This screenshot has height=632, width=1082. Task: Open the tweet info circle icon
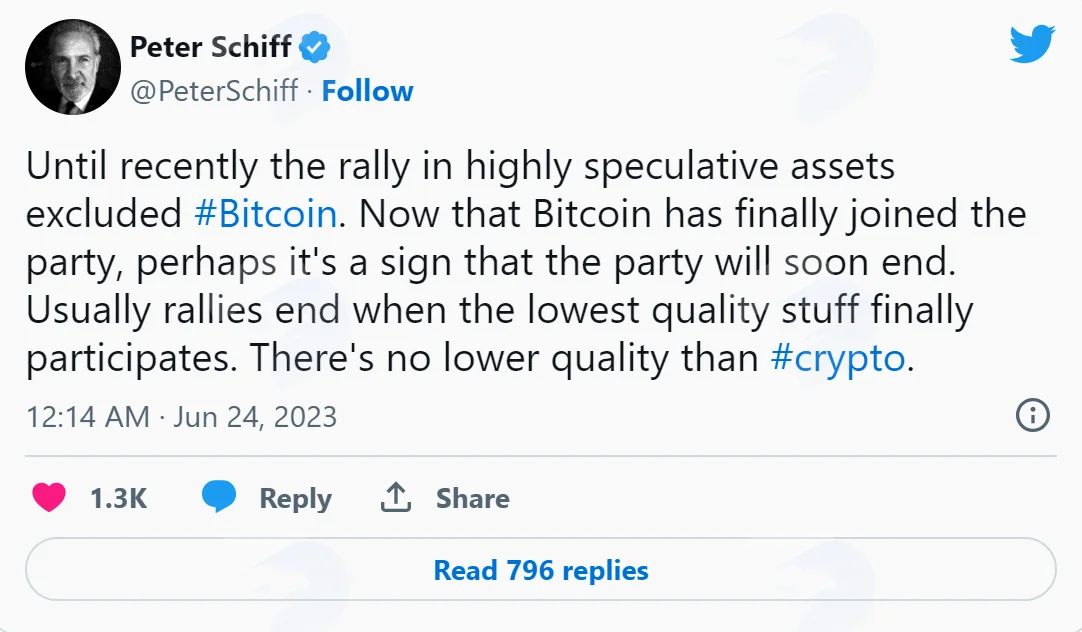[x=1032, y=415]
